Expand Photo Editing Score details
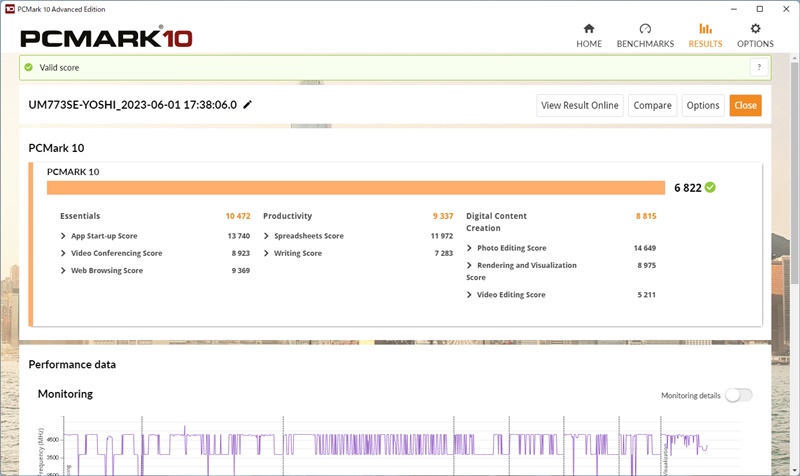Screen dimensions: 800x476 [x=470, y=248]
